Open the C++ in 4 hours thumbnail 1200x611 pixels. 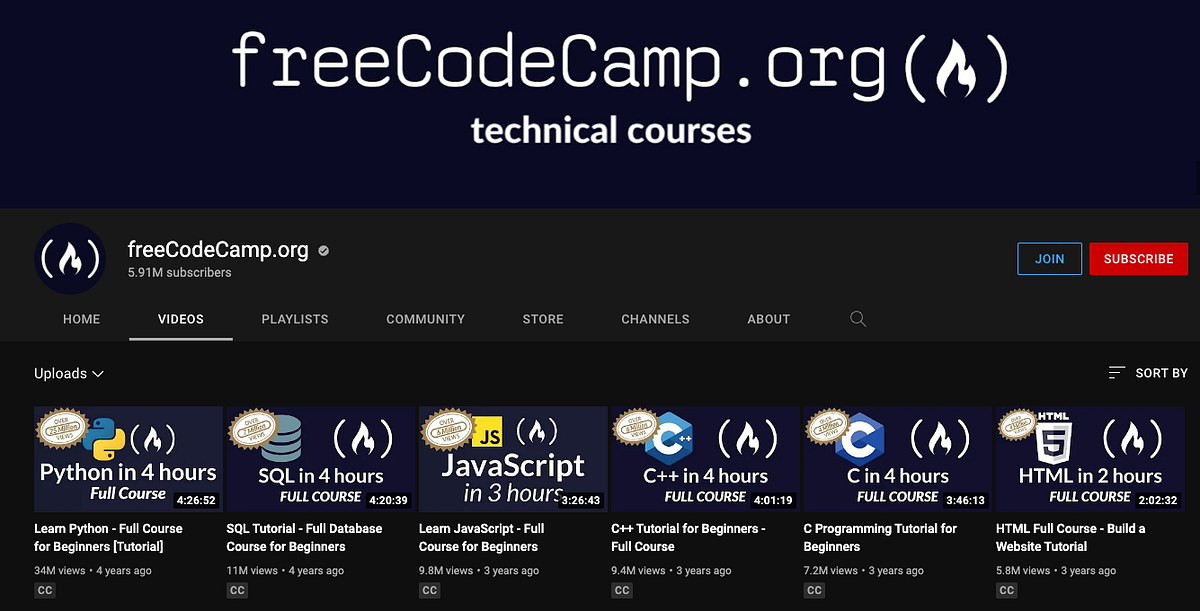pos(704,458)
